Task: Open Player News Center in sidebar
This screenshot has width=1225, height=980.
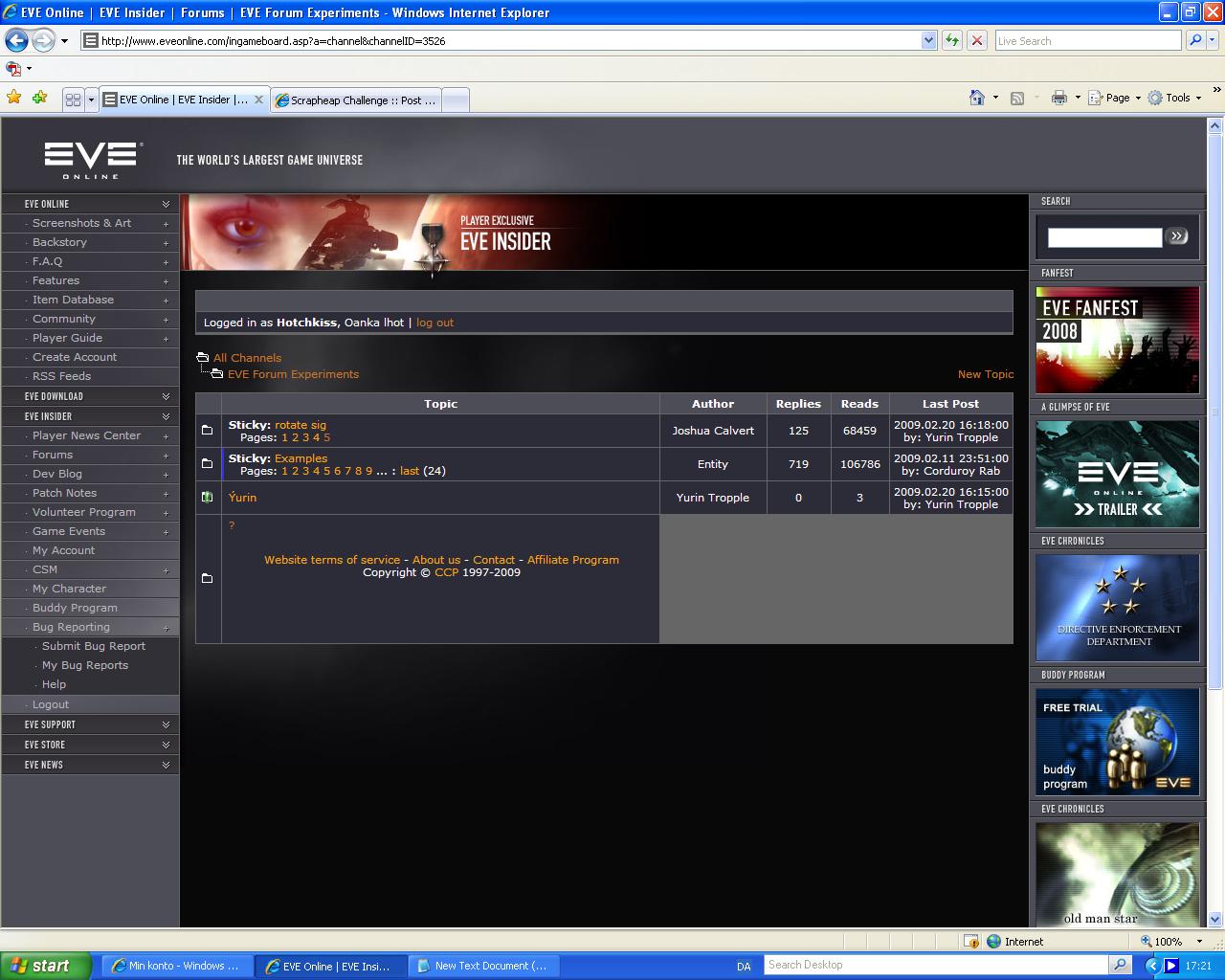Action: click(86, 435)
